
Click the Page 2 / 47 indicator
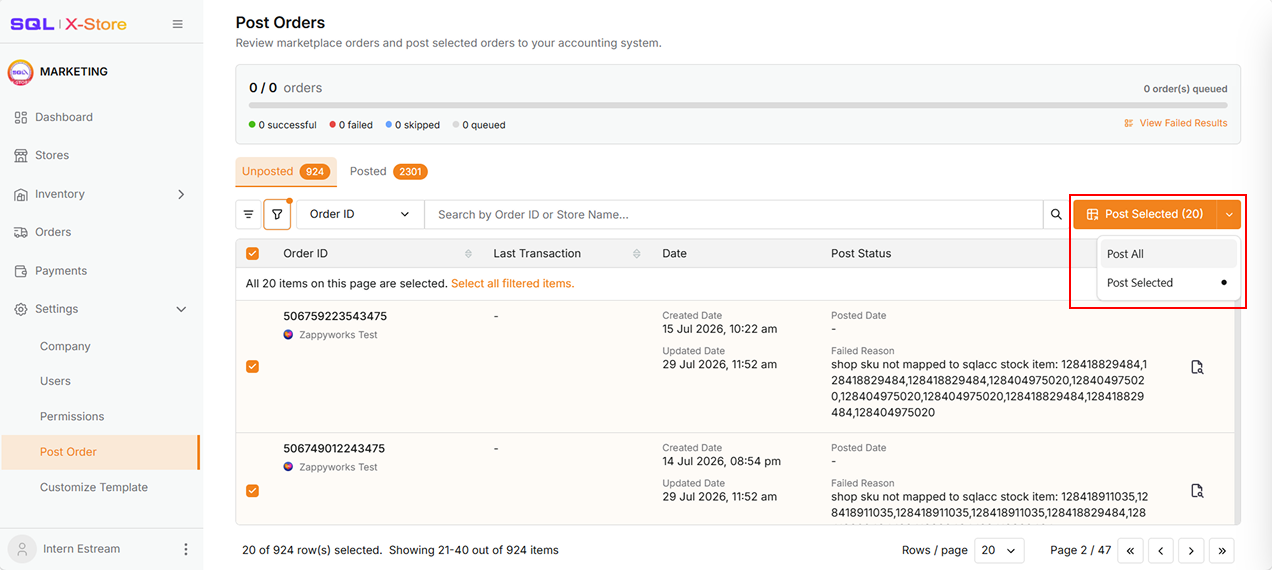pos(1081,550)
